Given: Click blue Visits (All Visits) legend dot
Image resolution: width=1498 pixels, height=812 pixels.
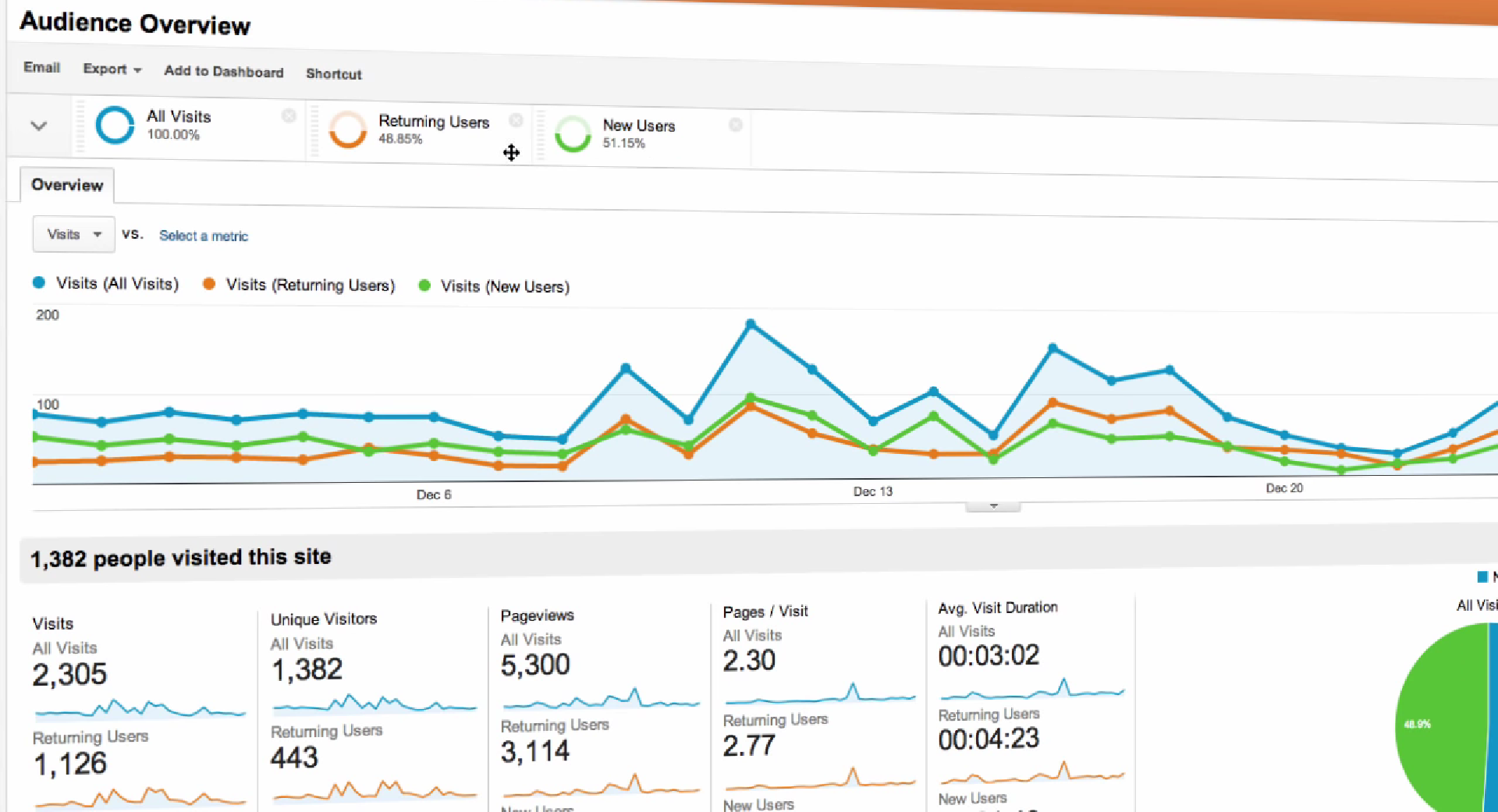Looking at the screenshot, I should coord(39,282).
